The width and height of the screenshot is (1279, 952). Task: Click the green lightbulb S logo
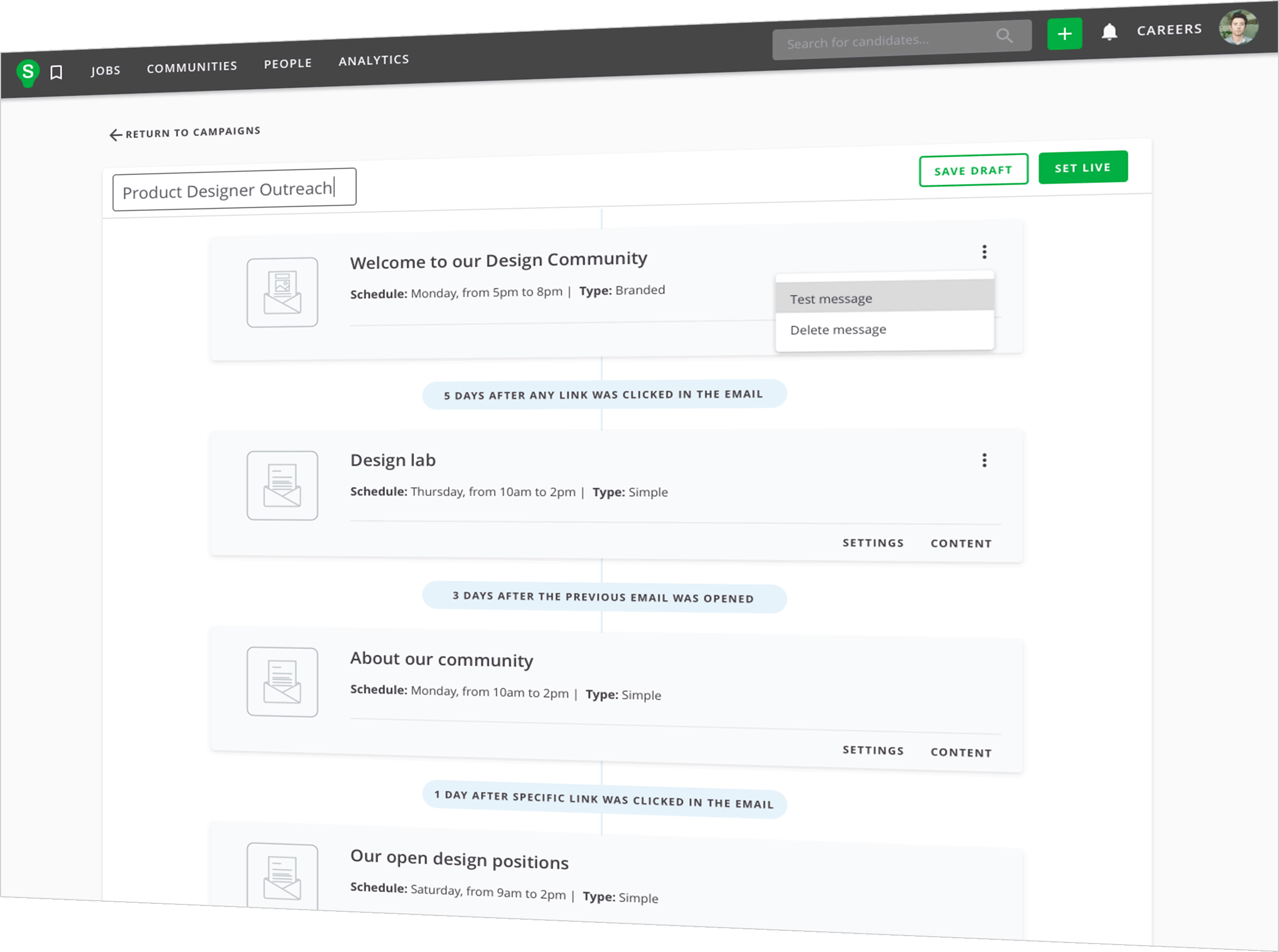coord(28,72)
